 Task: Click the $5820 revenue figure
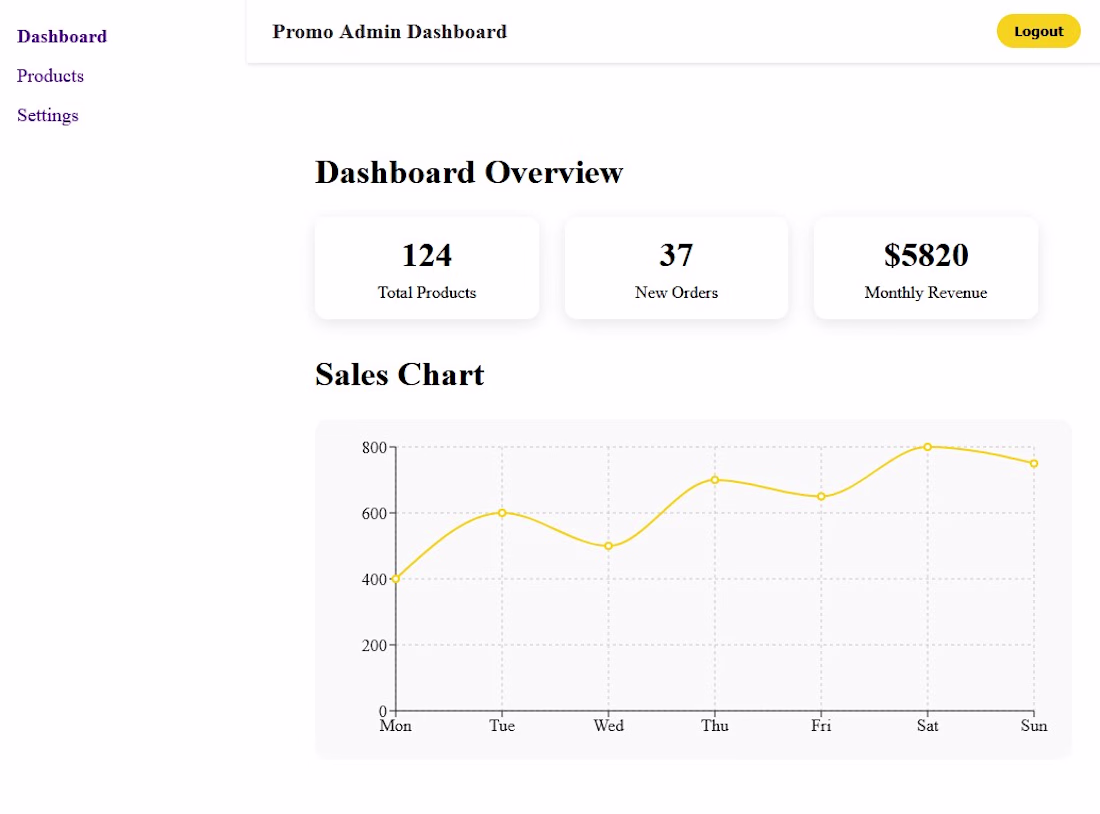point(926,255)
